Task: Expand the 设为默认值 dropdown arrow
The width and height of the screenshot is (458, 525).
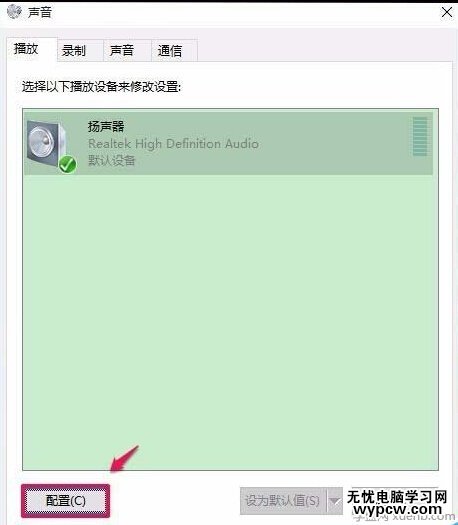Action: click(334, 501)
